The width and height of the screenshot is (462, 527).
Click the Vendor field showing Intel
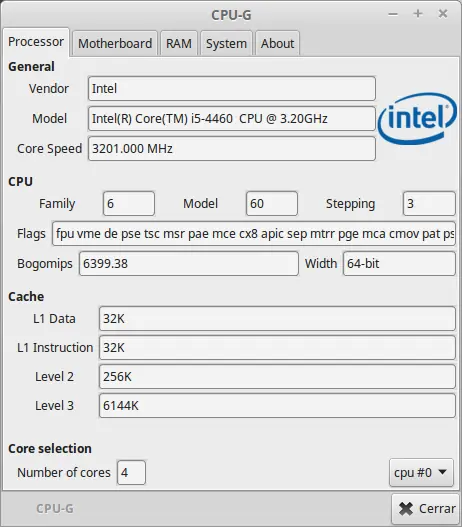coord(232,89)
